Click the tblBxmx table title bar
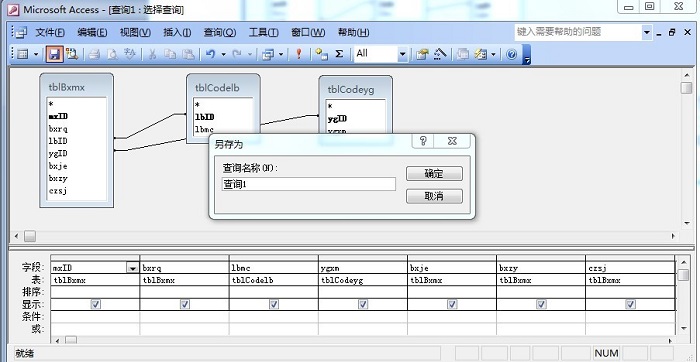700x362 pixels. coord(76,87)
